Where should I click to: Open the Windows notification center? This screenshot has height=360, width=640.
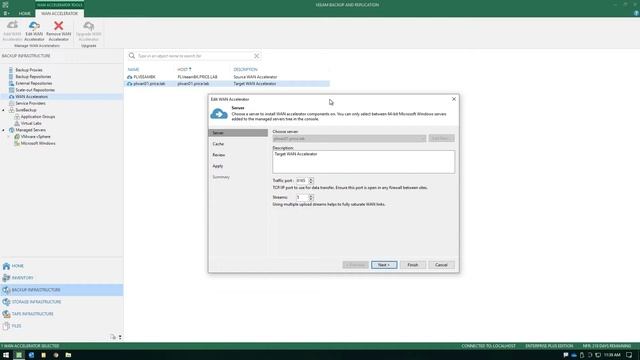coord(629,355)
